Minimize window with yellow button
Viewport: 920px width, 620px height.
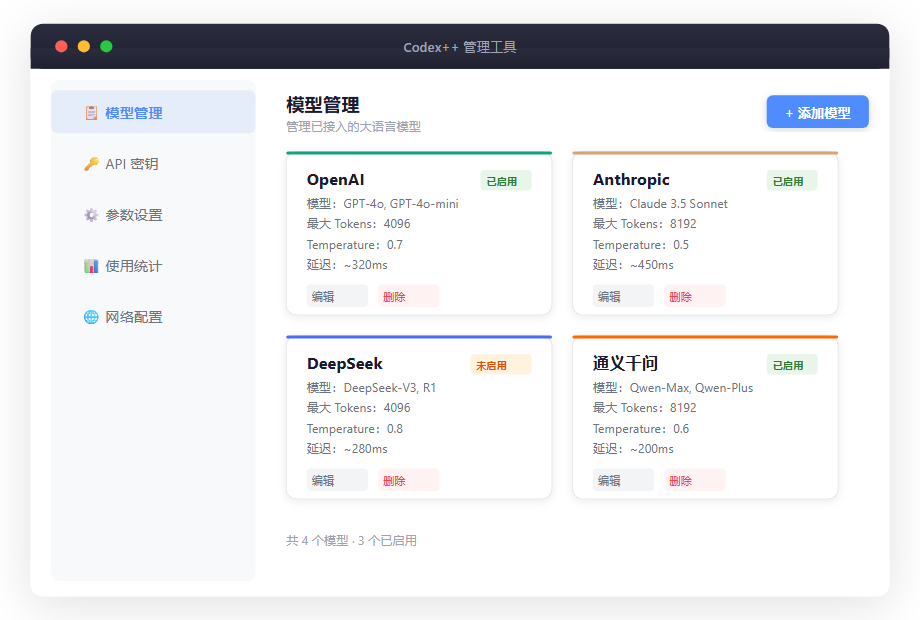point(84,46)
